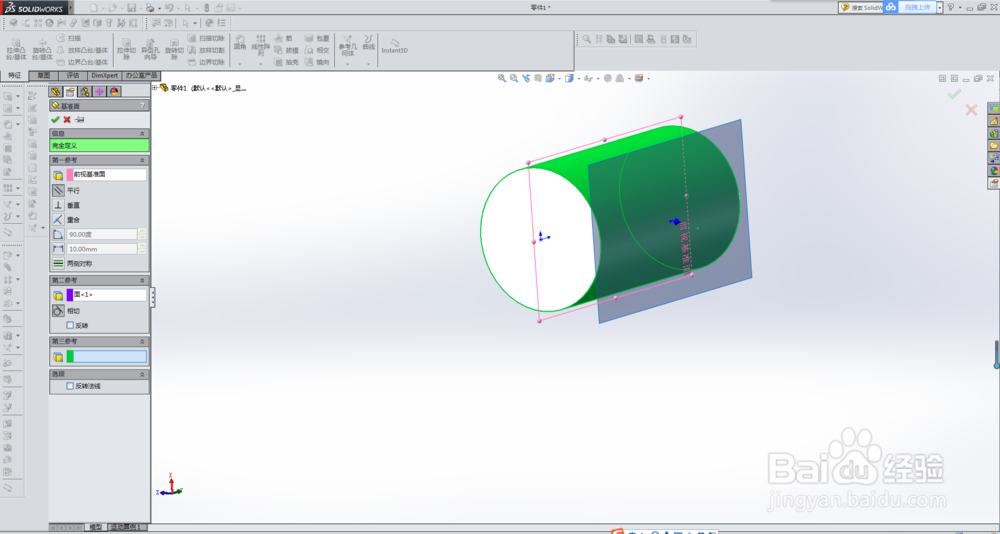The width and height of the screenshot is (1000, 534).
Task: Click the section view icon
Action: (538, 78)
